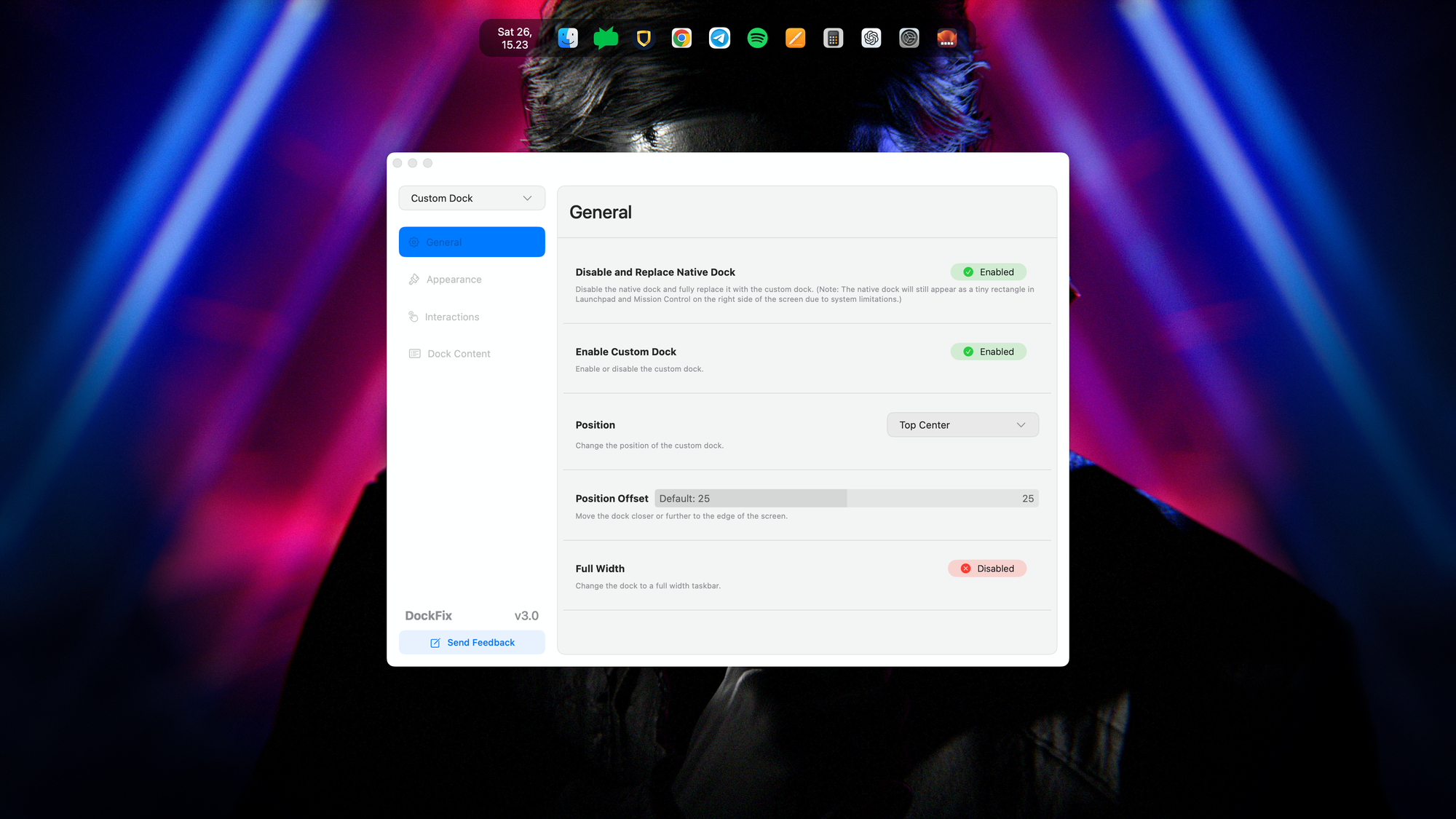
Task: Open the Custom Dock selector dropdown
Action: 472,198
